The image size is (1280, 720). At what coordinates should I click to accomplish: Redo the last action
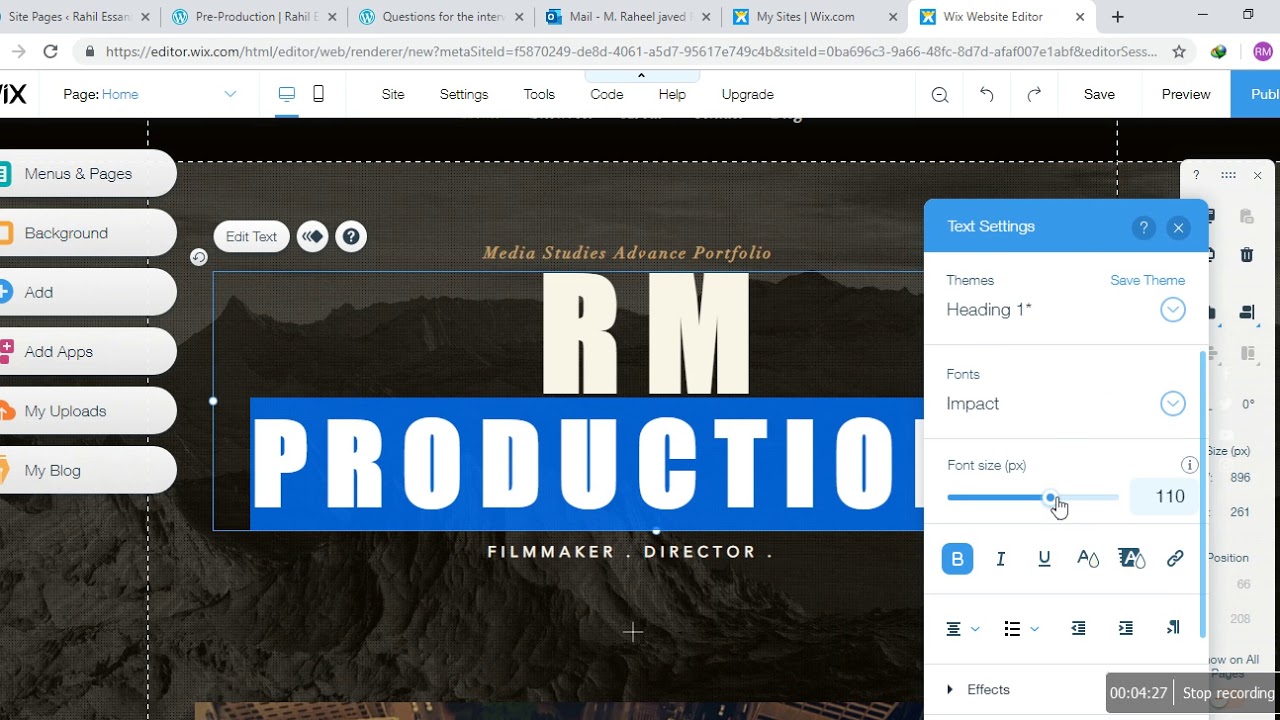1034,95
